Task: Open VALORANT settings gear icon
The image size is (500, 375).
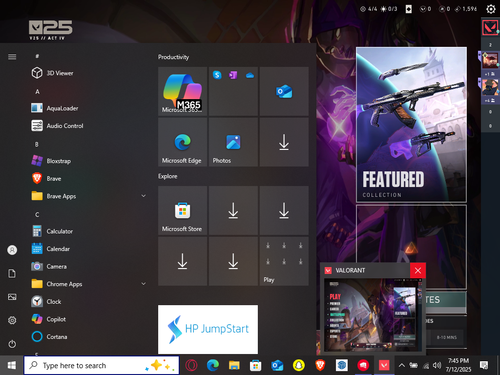Action: 491,9
